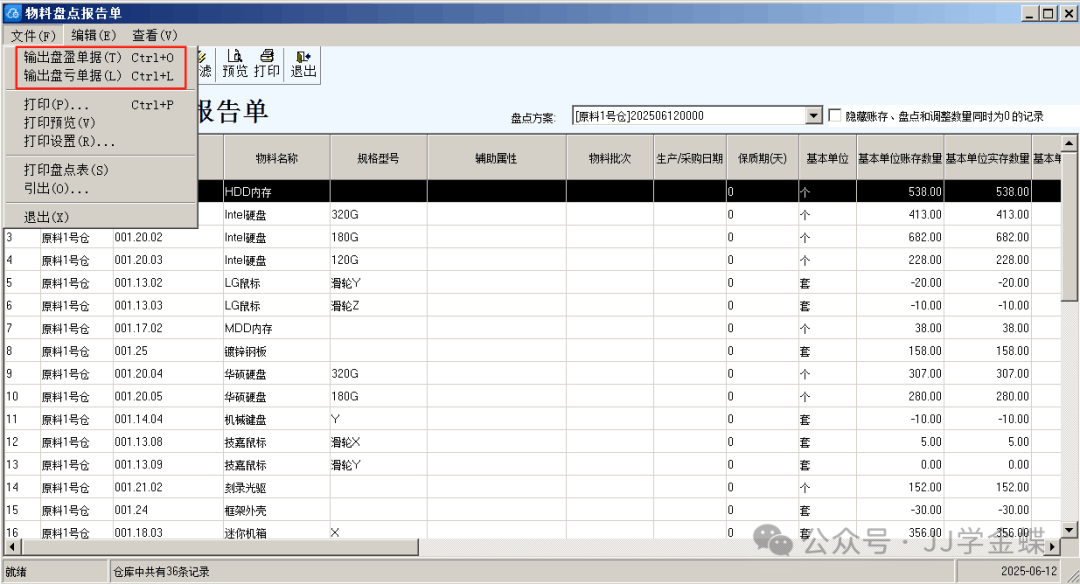This screenshot has height=584, width=1080.
Task: Click the Print (打印) toolbar icon
Action: (267, 64)
